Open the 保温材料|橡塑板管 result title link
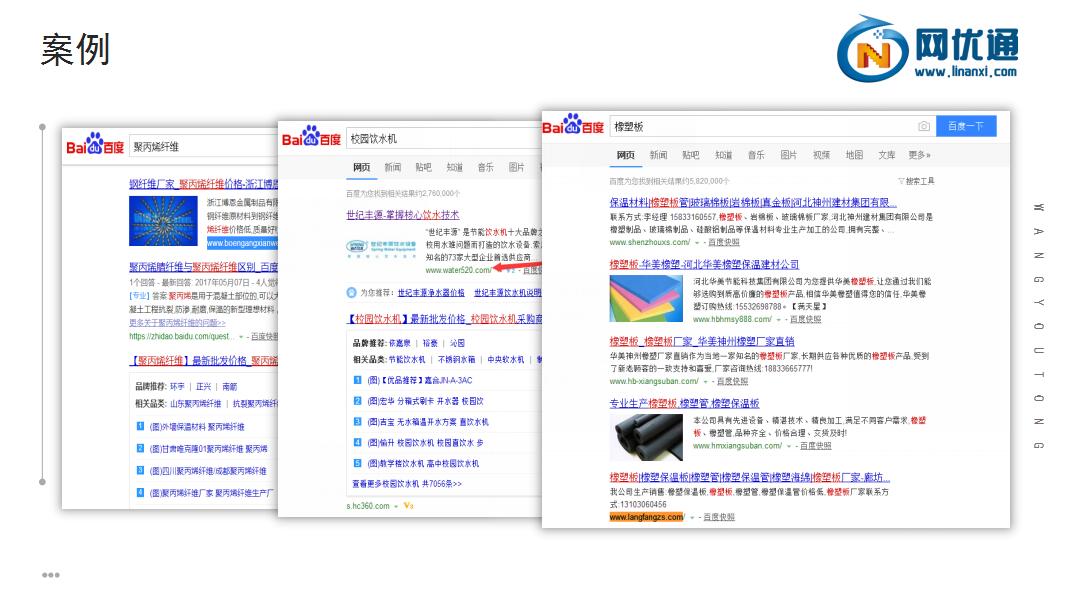The height and width of the screenshot is (610, 1087). click(754, 202)
